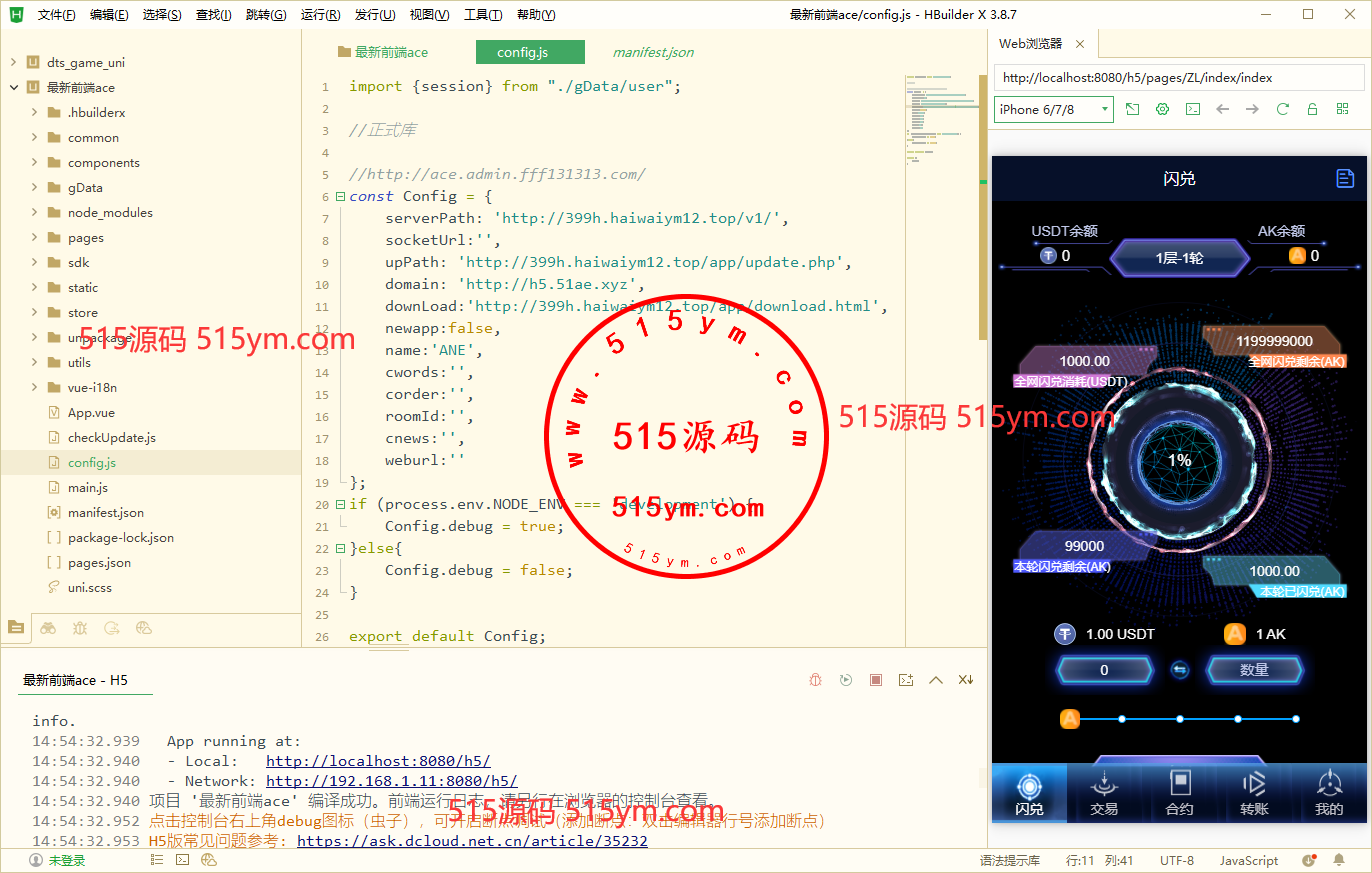Image resolution: width=1372 pixels, height=873 pixels.
Task: Open the search binoculars icon in sidebar bottom
Action: [48, 628]
